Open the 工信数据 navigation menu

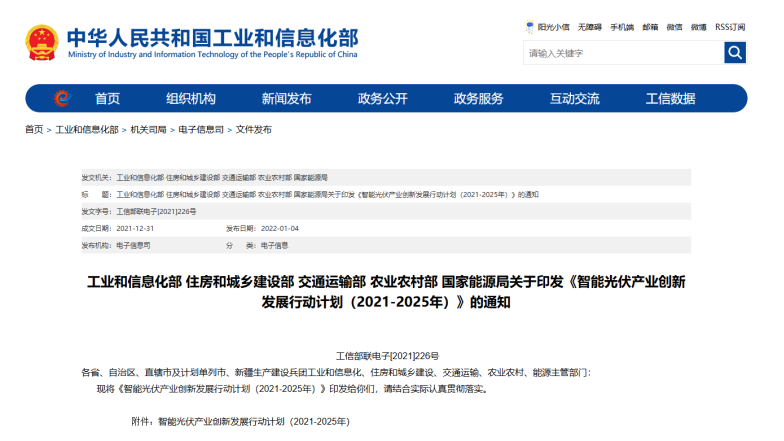point(670,98)
